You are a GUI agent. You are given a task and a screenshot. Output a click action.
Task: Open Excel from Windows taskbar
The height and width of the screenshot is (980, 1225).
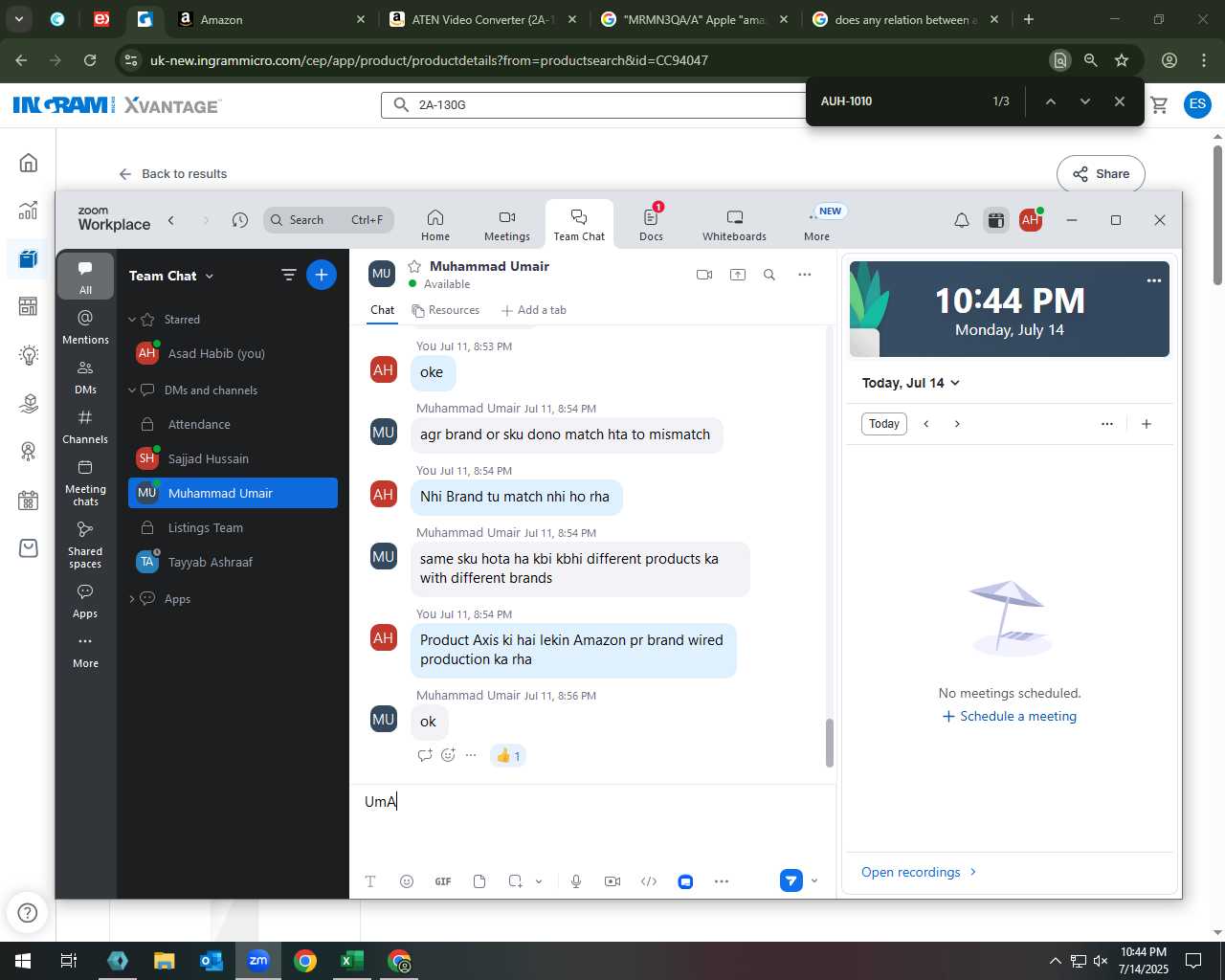[x=351, y=961]
